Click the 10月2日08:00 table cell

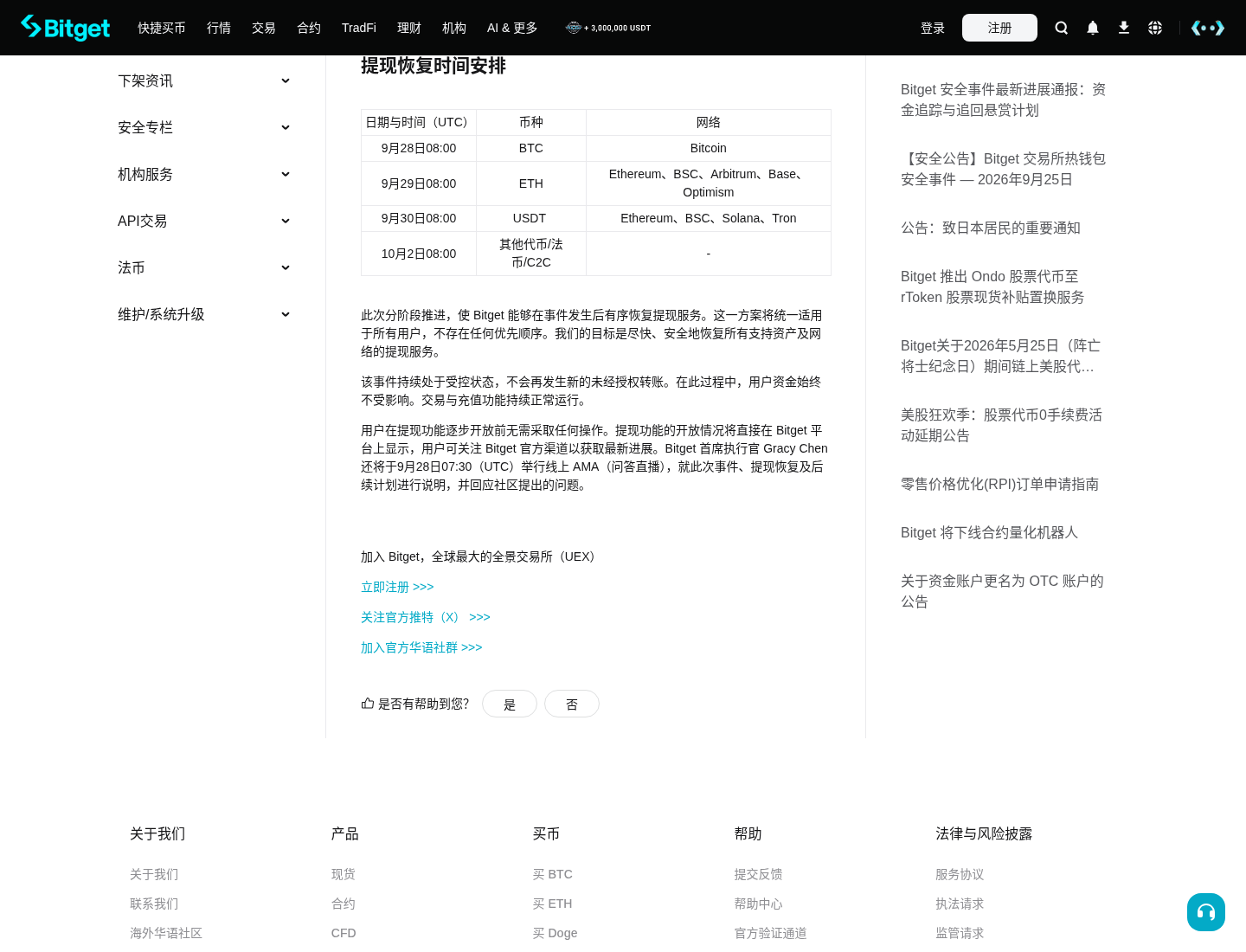click(x=419, y=254)
